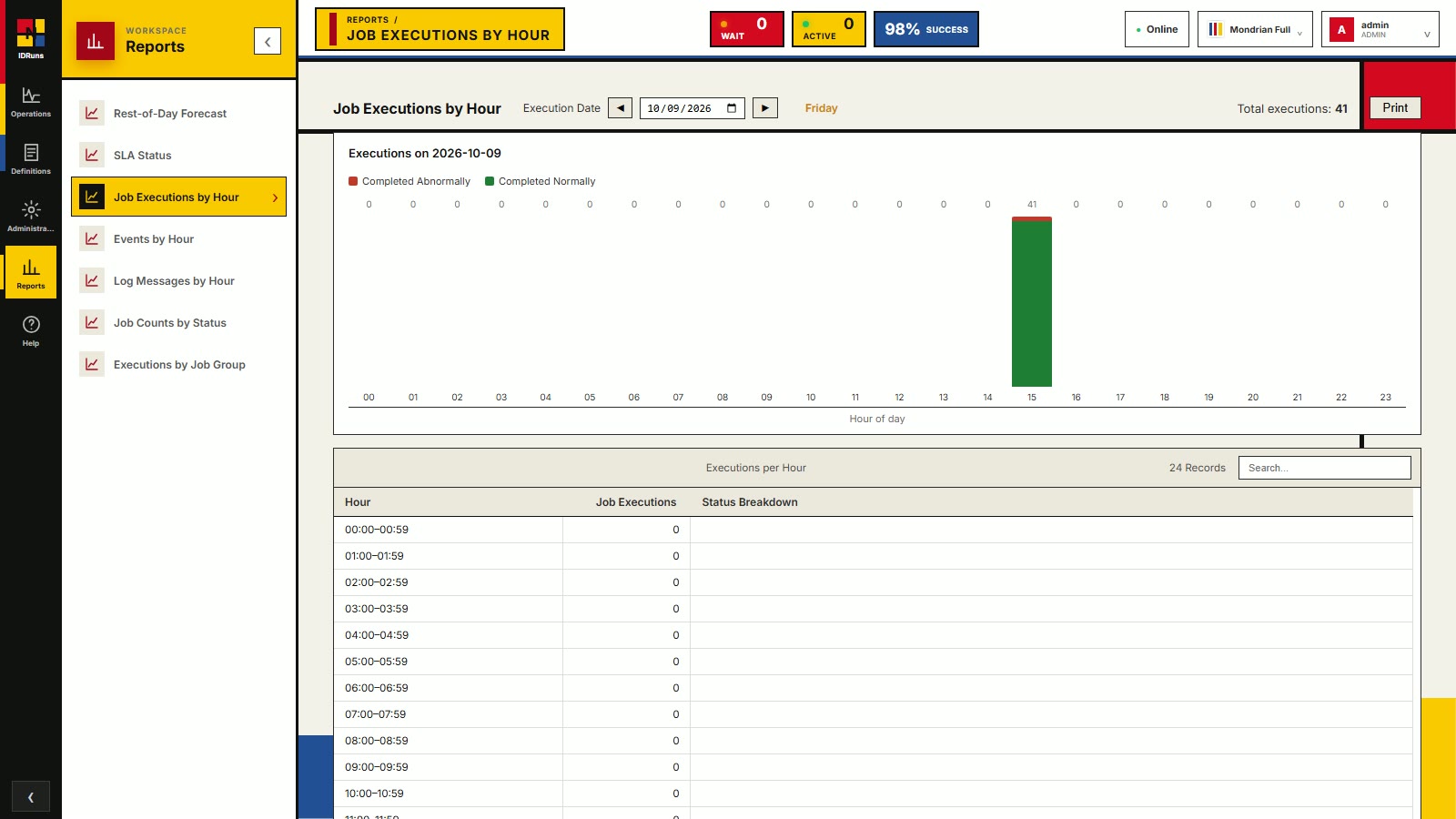Click the Search field in the executions table
Viewport: 1456px width, 819px height.
click(1325, 468)
